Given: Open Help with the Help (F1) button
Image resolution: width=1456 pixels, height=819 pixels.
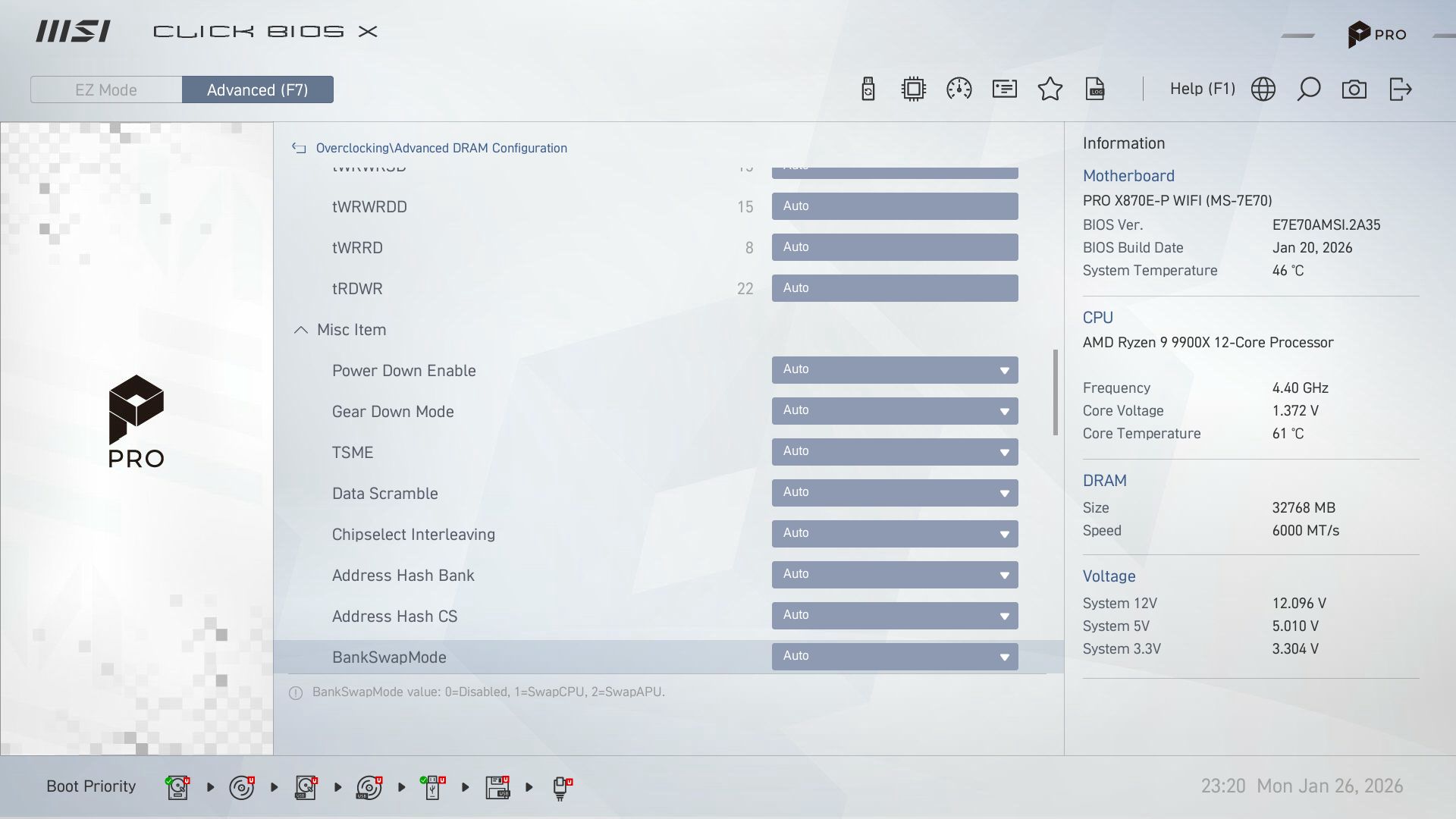Looking at the screenshot, I should [x=1202, y=89].
